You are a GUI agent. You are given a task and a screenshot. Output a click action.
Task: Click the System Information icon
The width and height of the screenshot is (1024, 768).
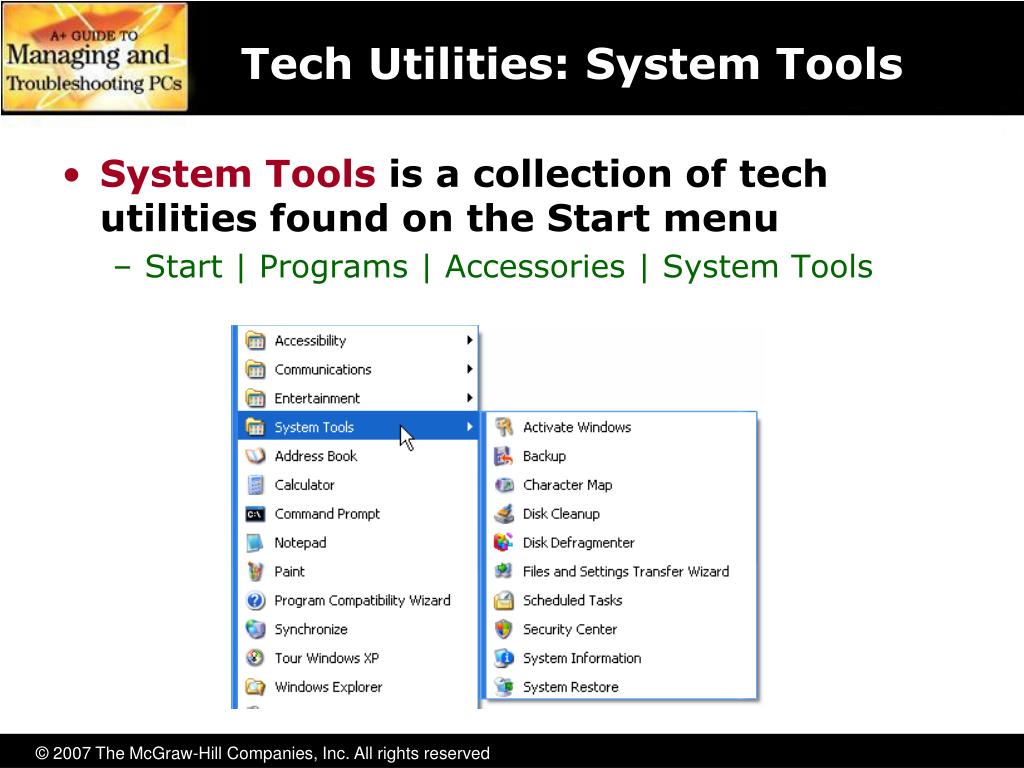(504, 659)
